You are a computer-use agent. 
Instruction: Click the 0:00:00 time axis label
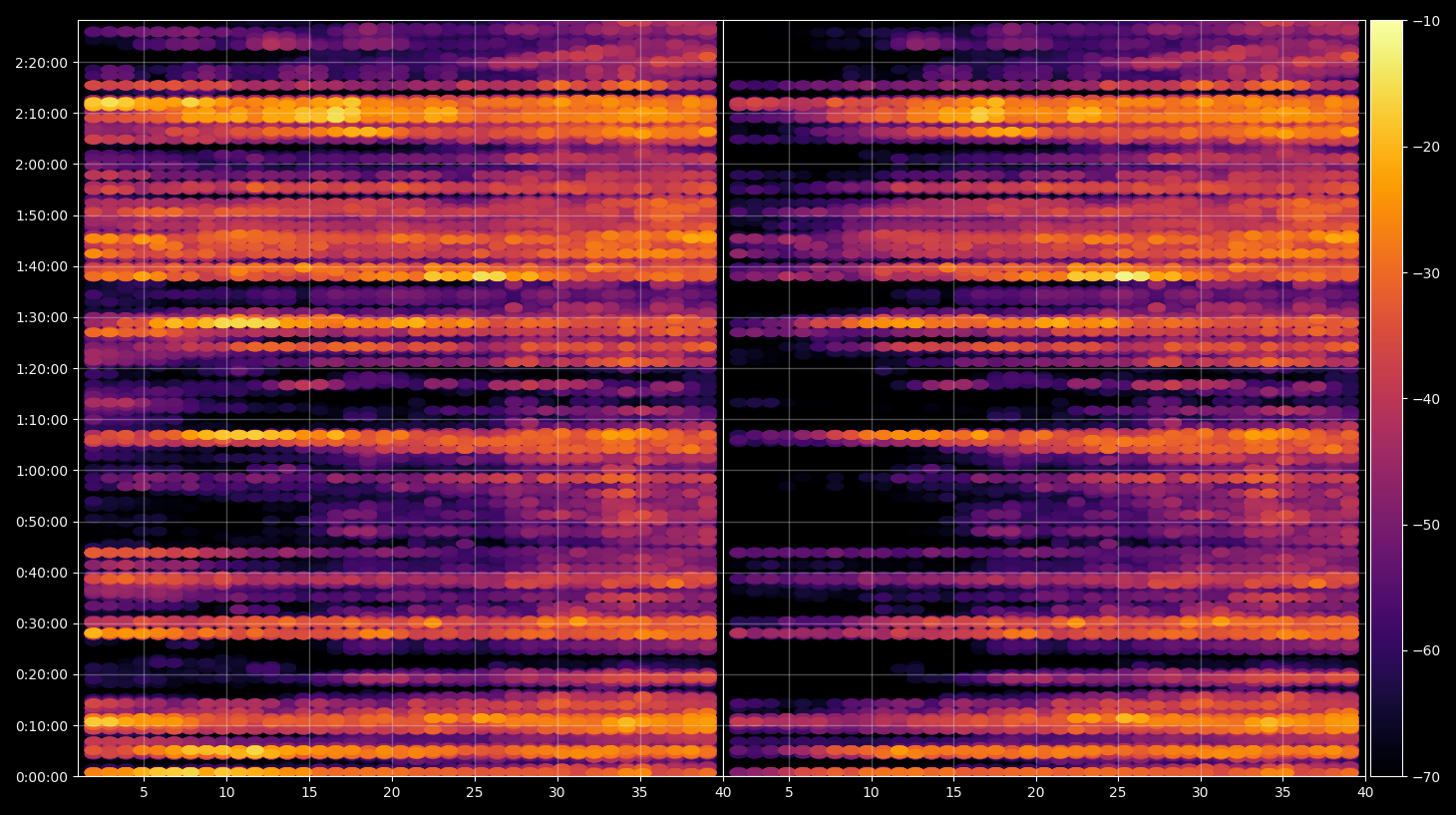[x=42, y=777]
